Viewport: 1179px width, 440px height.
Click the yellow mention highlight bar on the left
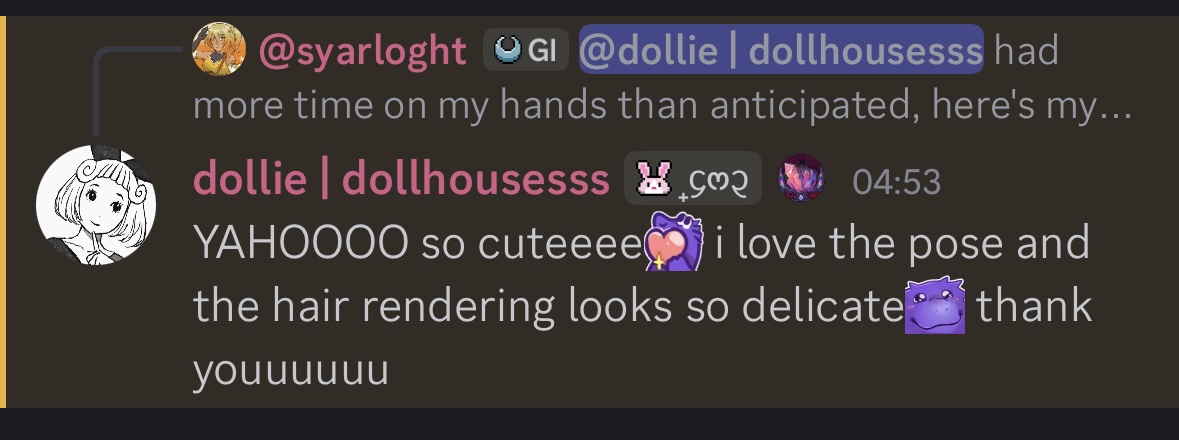3,212
